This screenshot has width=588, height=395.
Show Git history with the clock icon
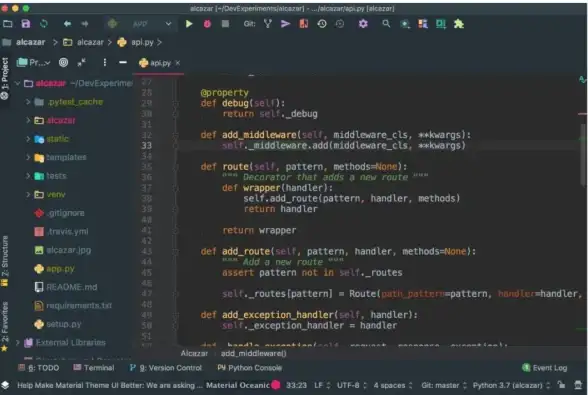pyautogui.click(x=322, y=24)
